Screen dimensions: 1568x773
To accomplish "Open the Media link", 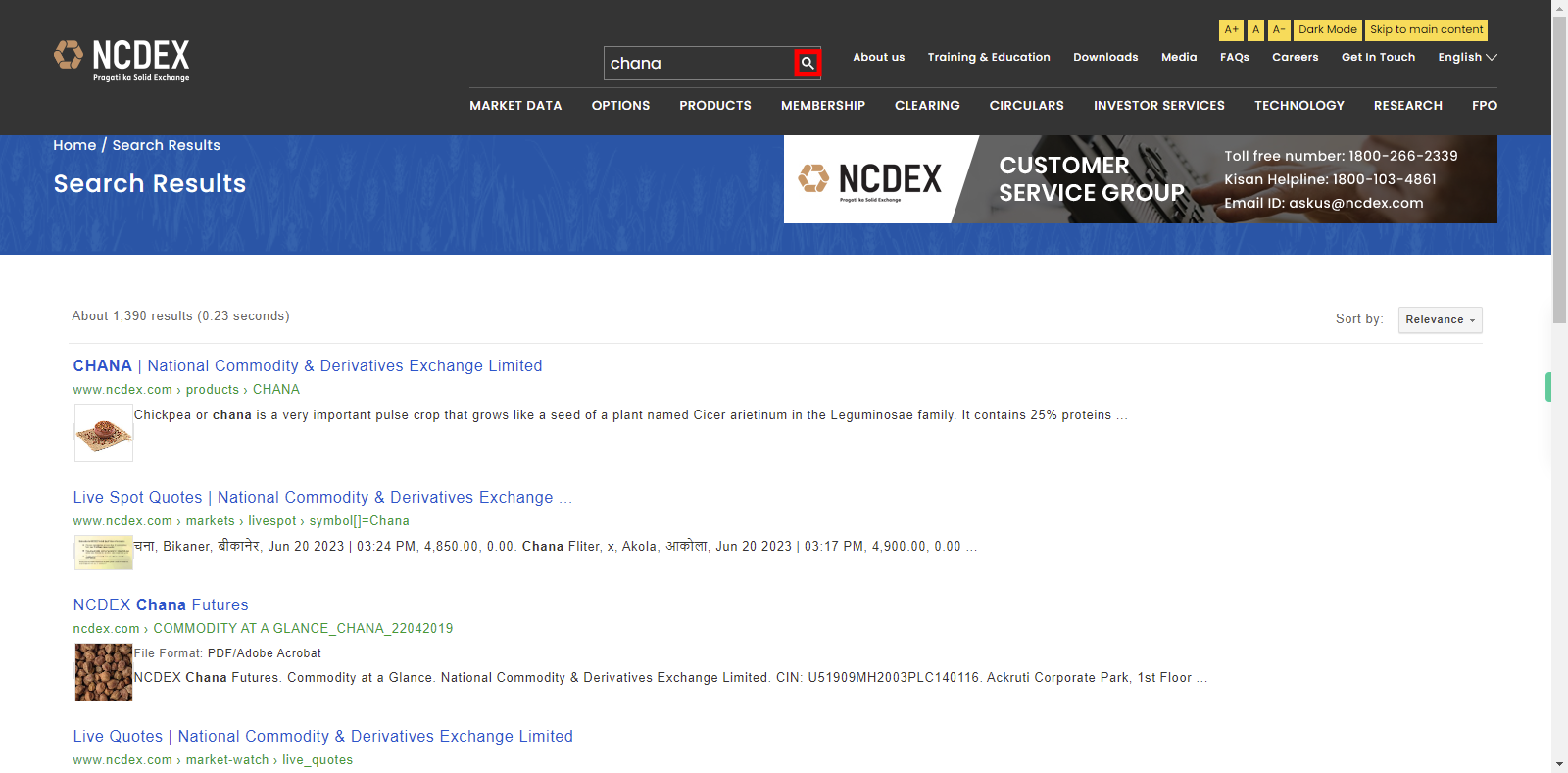I will pos(1179,57).
